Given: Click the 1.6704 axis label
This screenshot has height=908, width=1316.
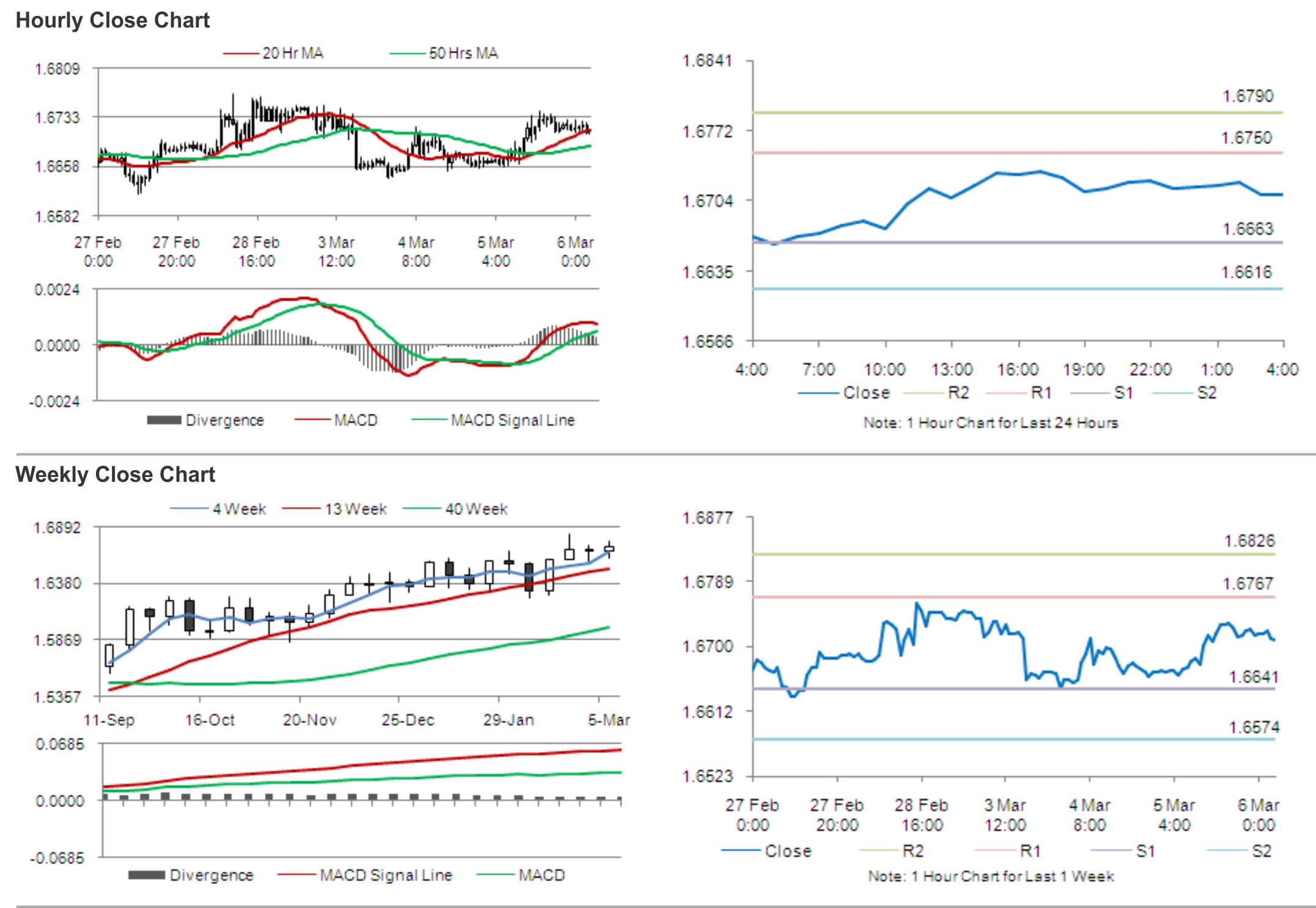Looking at the screenshot, I should click(707, 201).
